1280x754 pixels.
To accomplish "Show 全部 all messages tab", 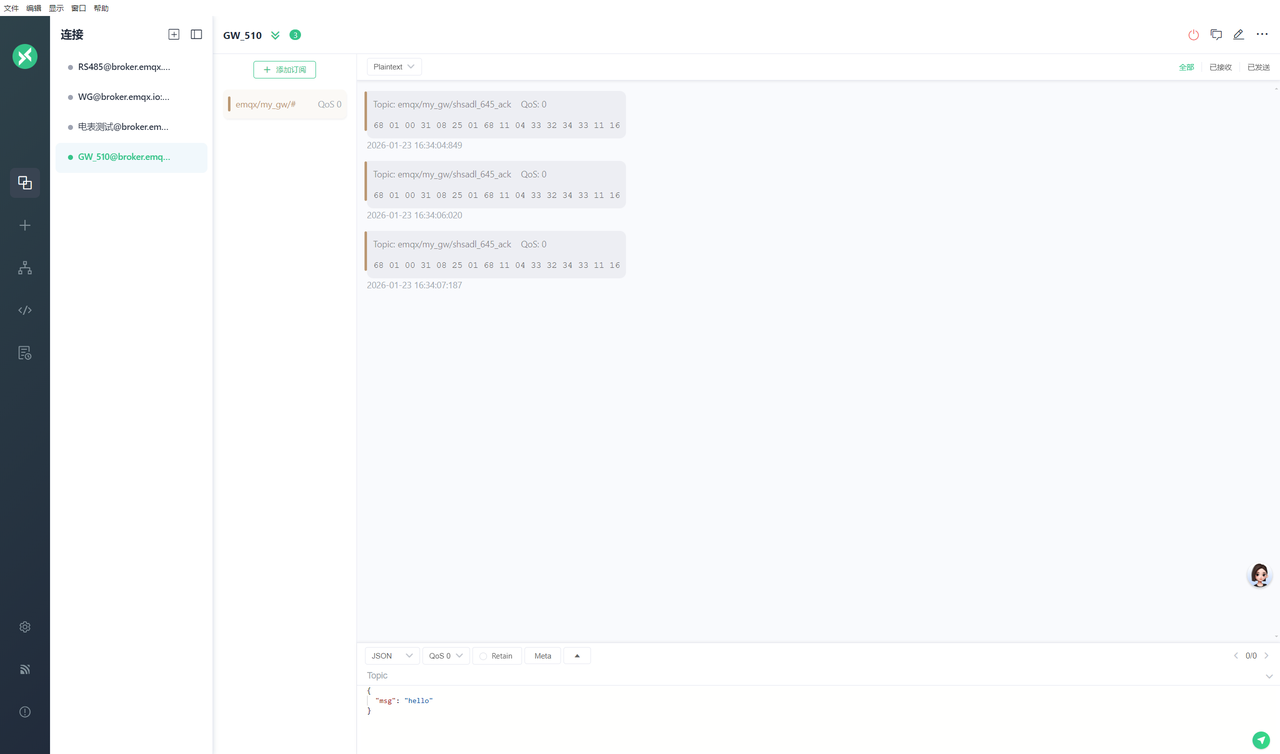I will click(x=1186, y=67).
